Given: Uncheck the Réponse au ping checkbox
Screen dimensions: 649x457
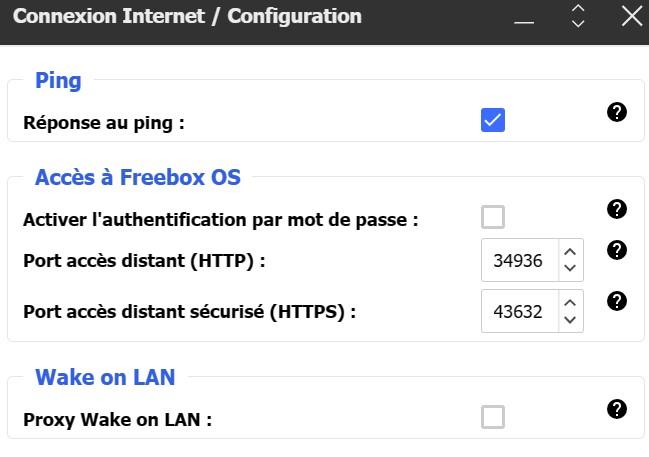Looking at the screenshot, I should click(493, 120).
